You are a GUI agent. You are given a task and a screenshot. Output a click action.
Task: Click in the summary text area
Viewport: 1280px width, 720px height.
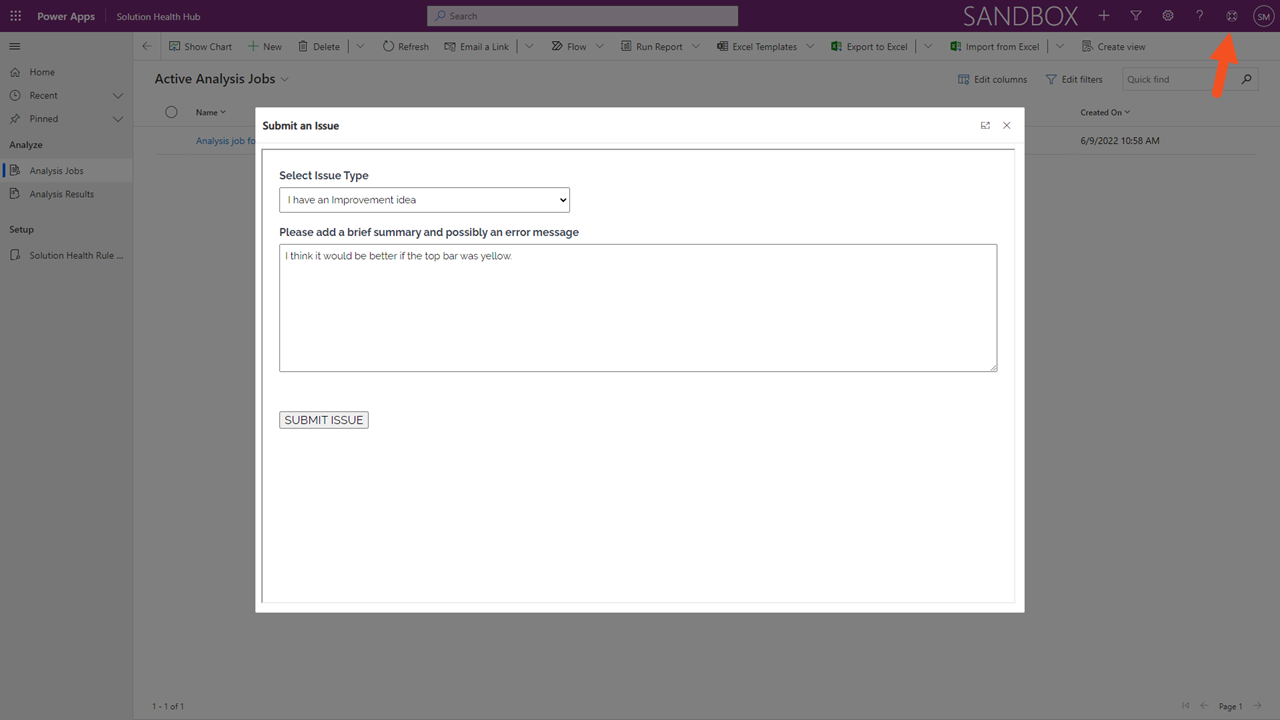[x=638, y=308]
